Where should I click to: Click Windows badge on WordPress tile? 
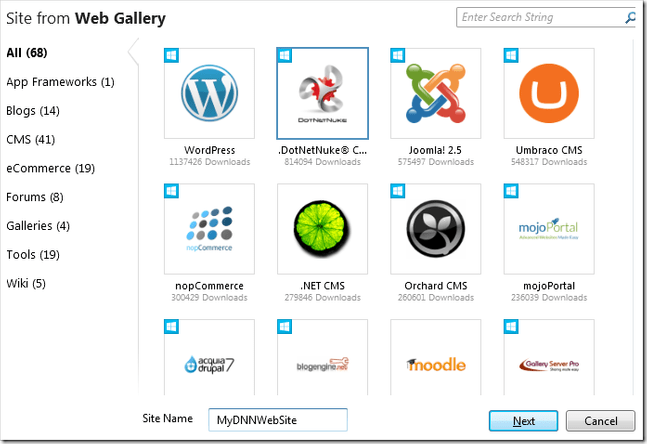pos(171,55)
